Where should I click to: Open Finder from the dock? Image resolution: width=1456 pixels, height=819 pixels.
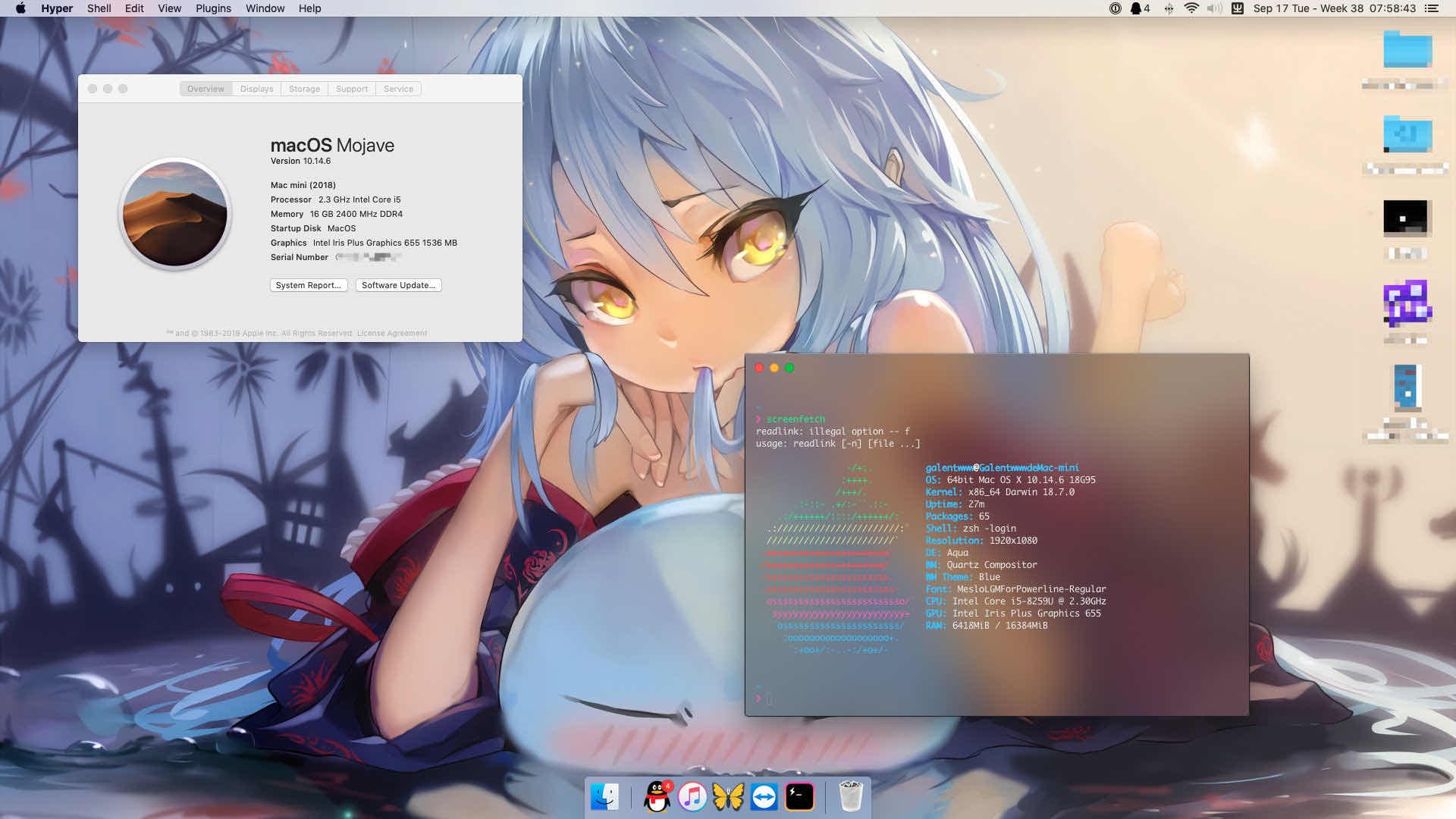[605, 797]
